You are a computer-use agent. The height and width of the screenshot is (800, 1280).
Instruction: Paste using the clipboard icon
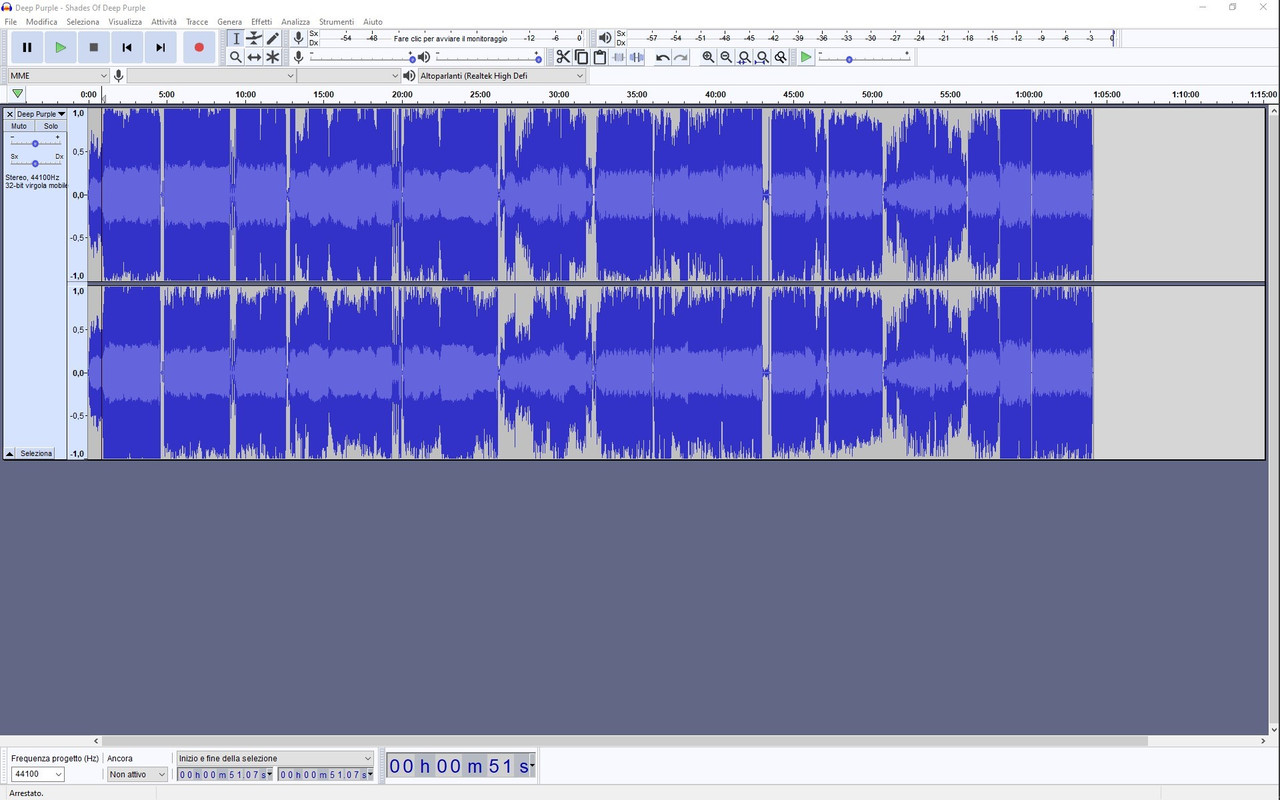(x=599, y=57)
